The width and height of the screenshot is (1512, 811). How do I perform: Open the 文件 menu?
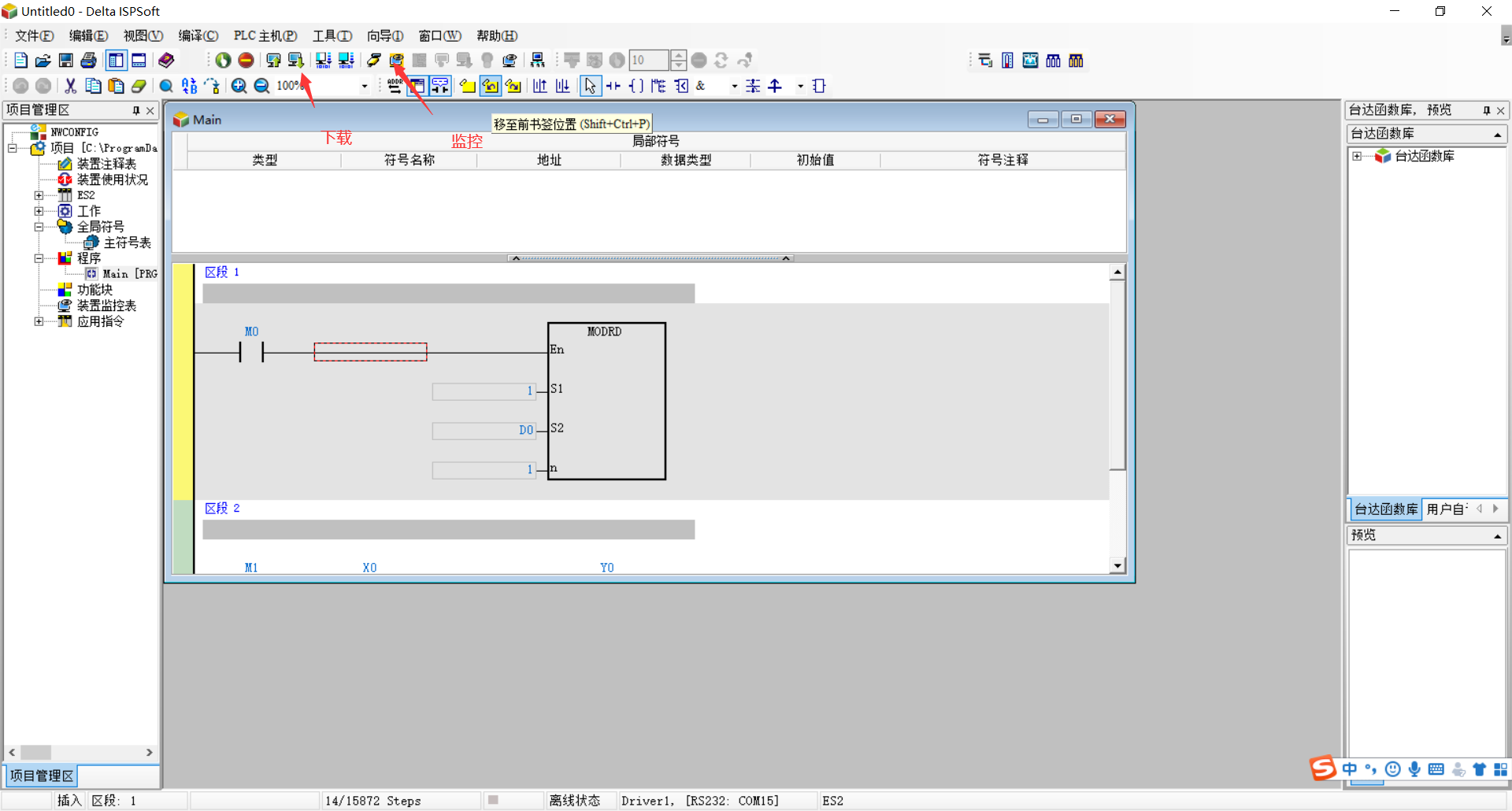click(34, 35)
